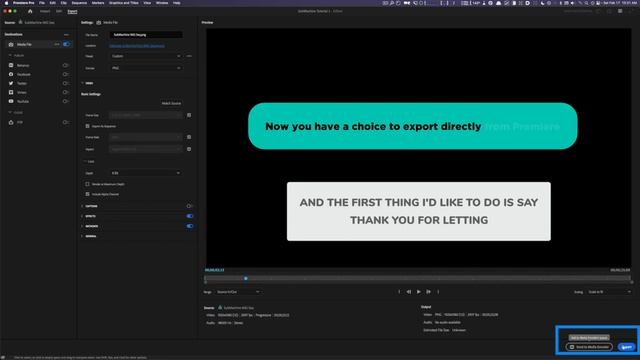Open the Window menu
This screenshot has height=360, width=640.
click(162, 3)
